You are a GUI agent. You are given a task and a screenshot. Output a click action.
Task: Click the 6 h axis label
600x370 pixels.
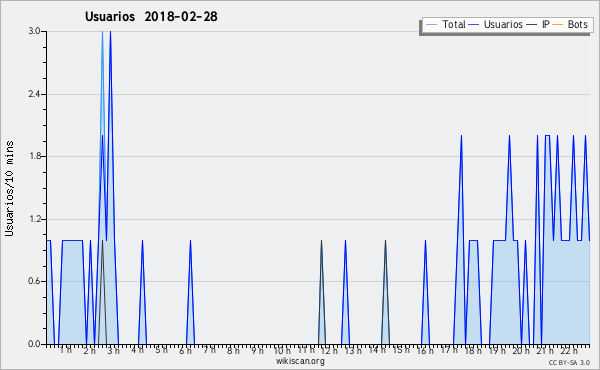186,350
